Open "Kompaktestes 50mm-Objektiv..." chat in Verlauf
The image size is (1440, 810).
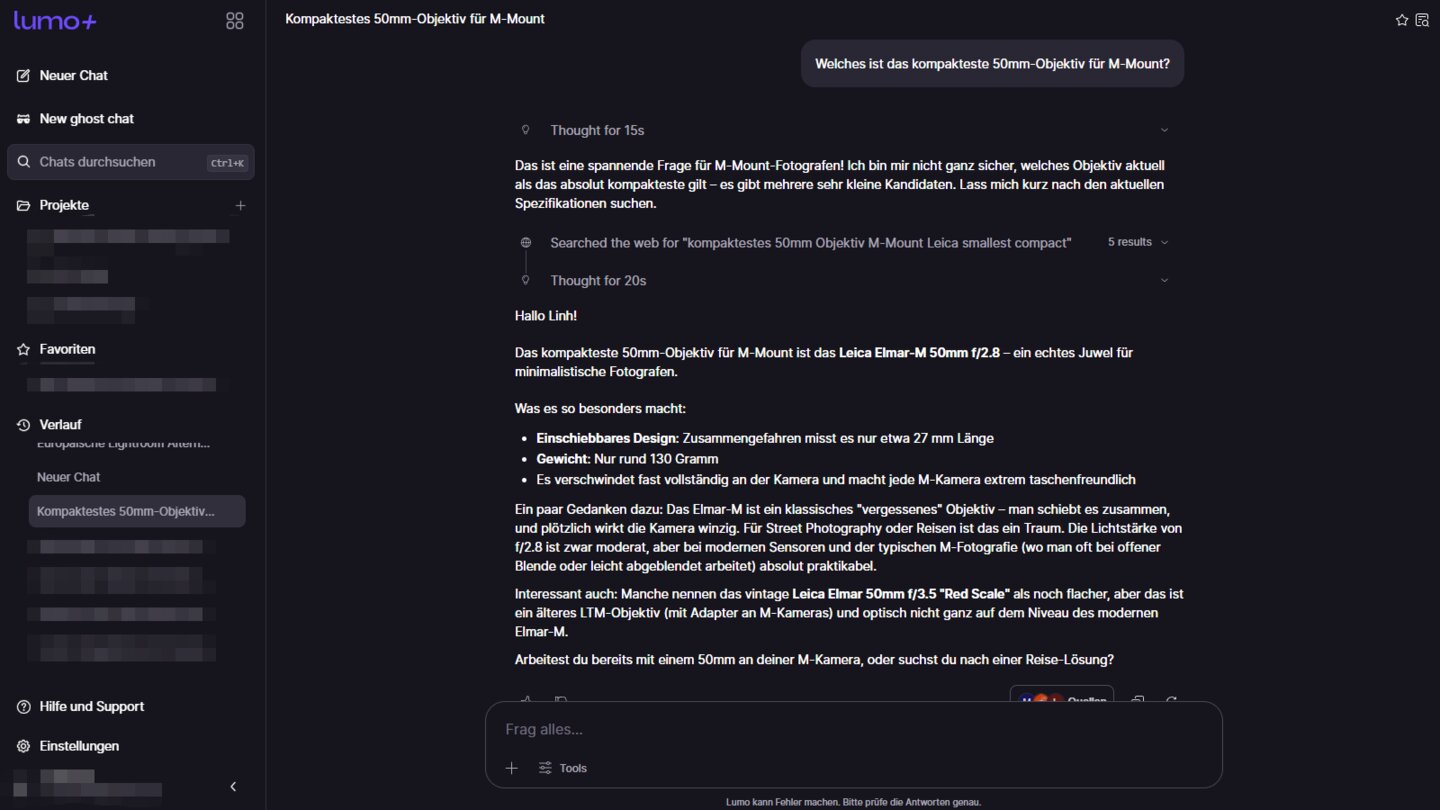(137, 511)
